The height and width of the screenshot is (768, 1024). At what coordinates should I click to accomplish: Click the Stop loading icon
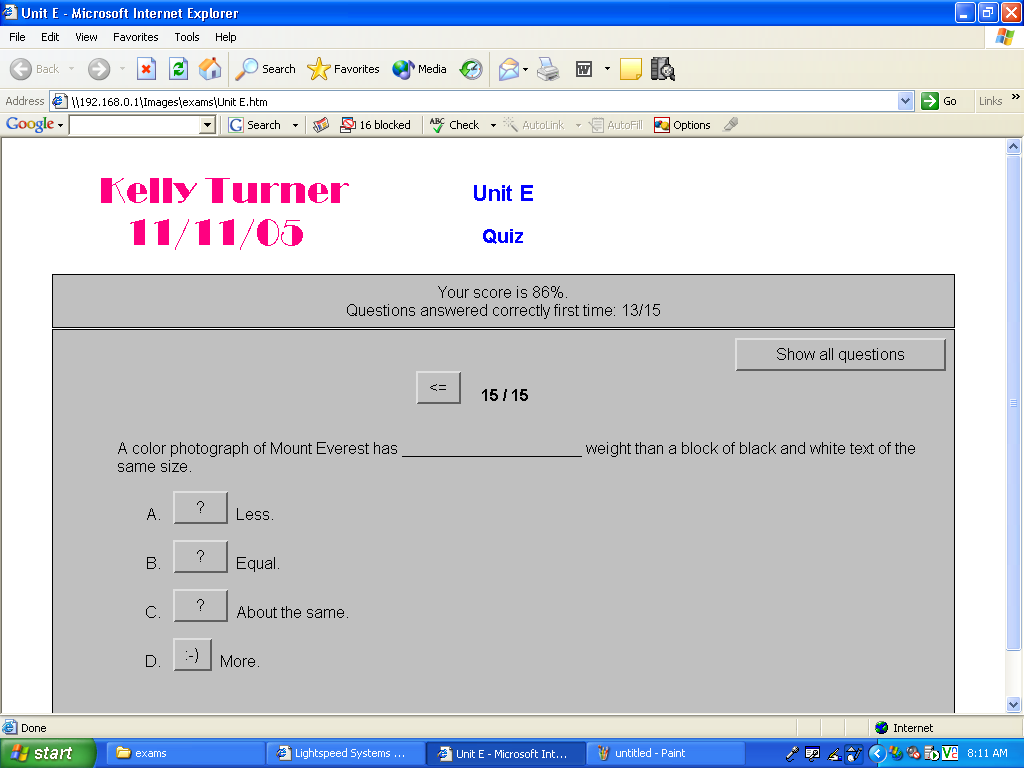[146, 69]
